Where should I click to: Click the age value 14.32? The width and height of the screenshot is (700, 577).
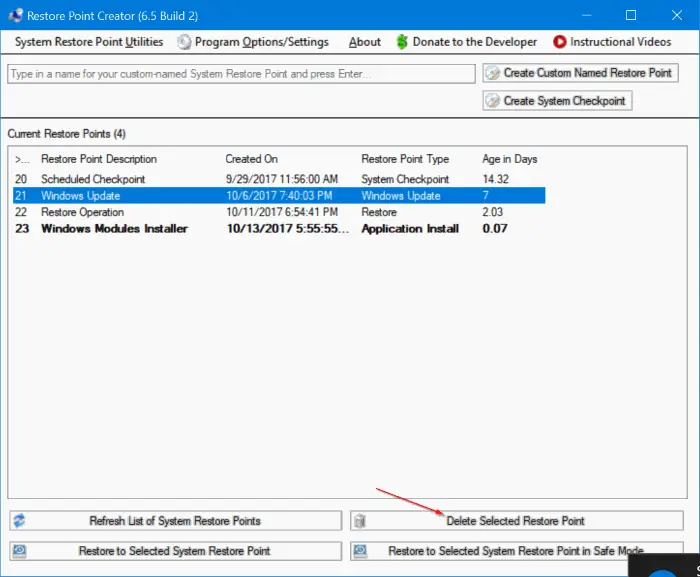coord(496,179)
